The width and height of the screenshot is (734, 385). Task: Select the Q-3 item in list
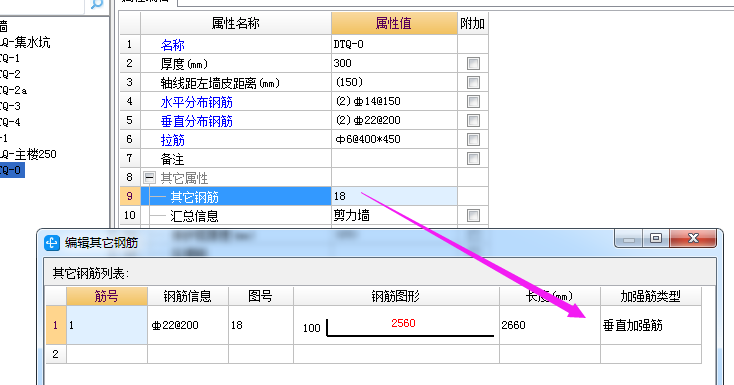[10, 106]
